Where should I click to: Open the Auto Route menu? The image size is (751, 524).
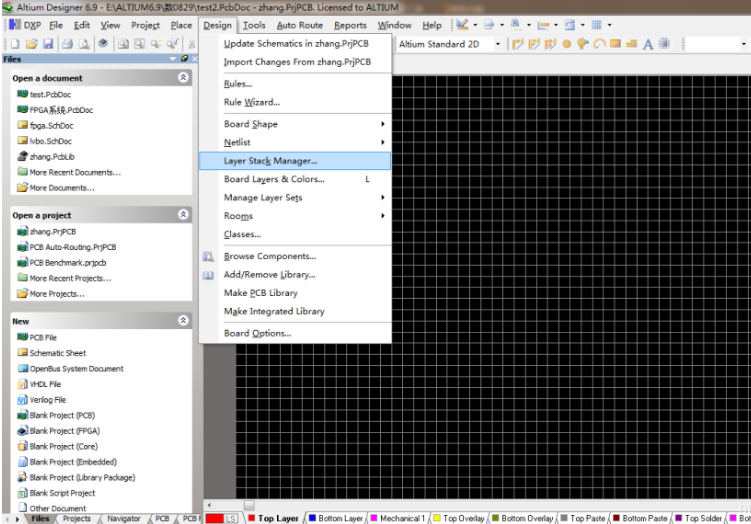(300, 25)
